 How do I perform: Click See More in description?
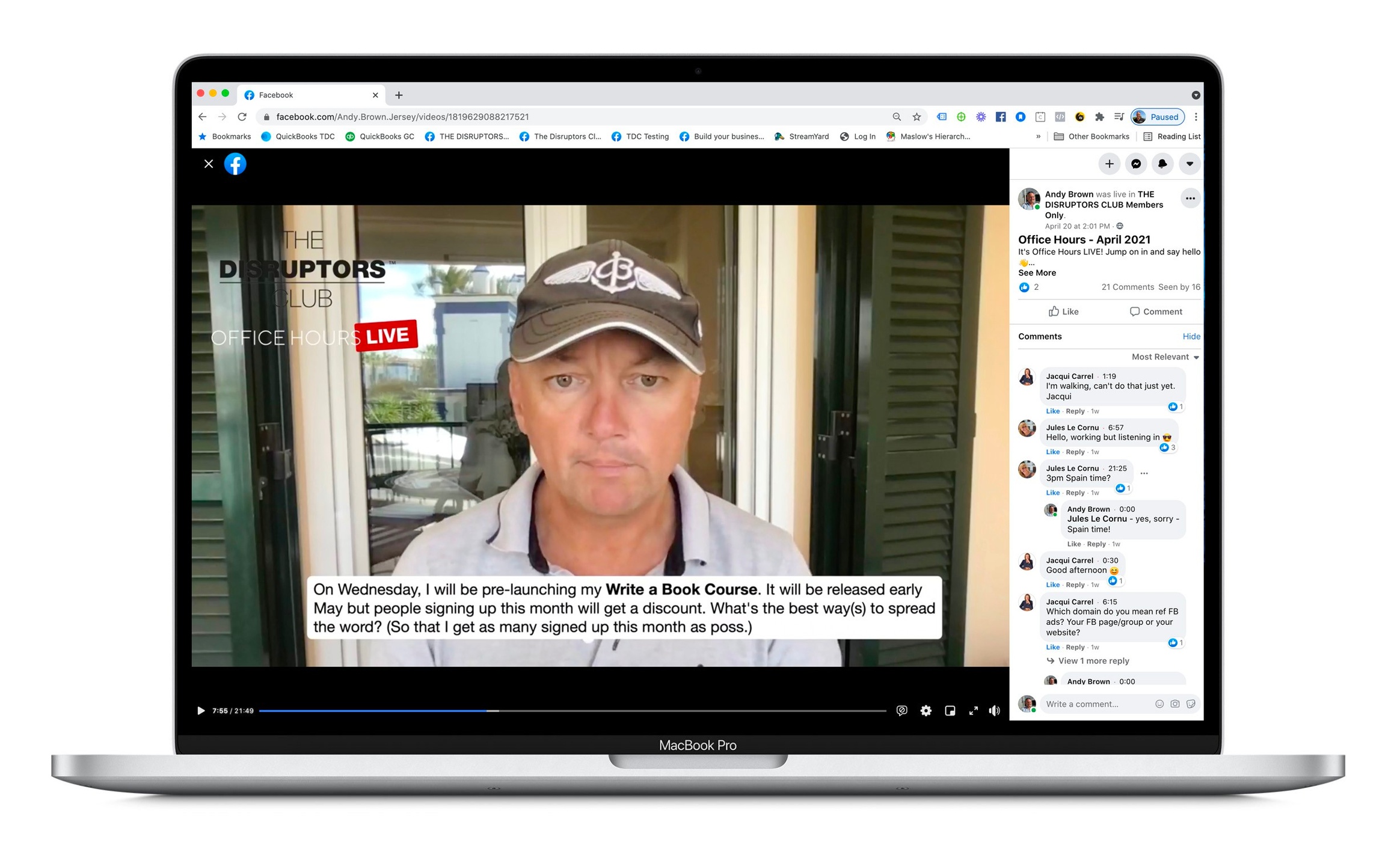point(1037,272)
